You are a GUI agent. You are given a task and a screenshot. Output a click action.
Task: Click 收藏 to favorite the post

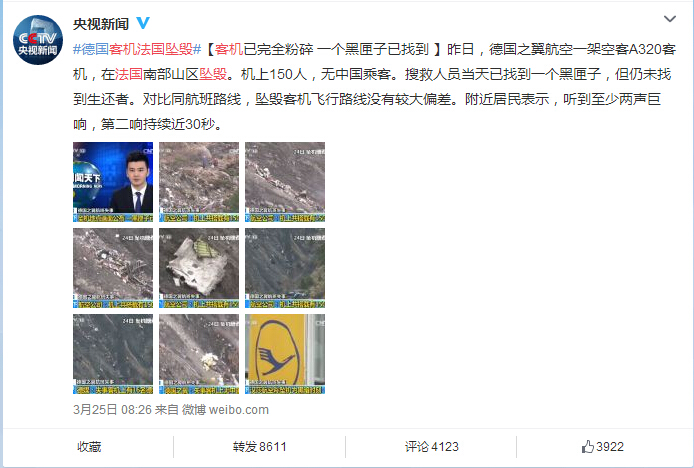[89, 447]
